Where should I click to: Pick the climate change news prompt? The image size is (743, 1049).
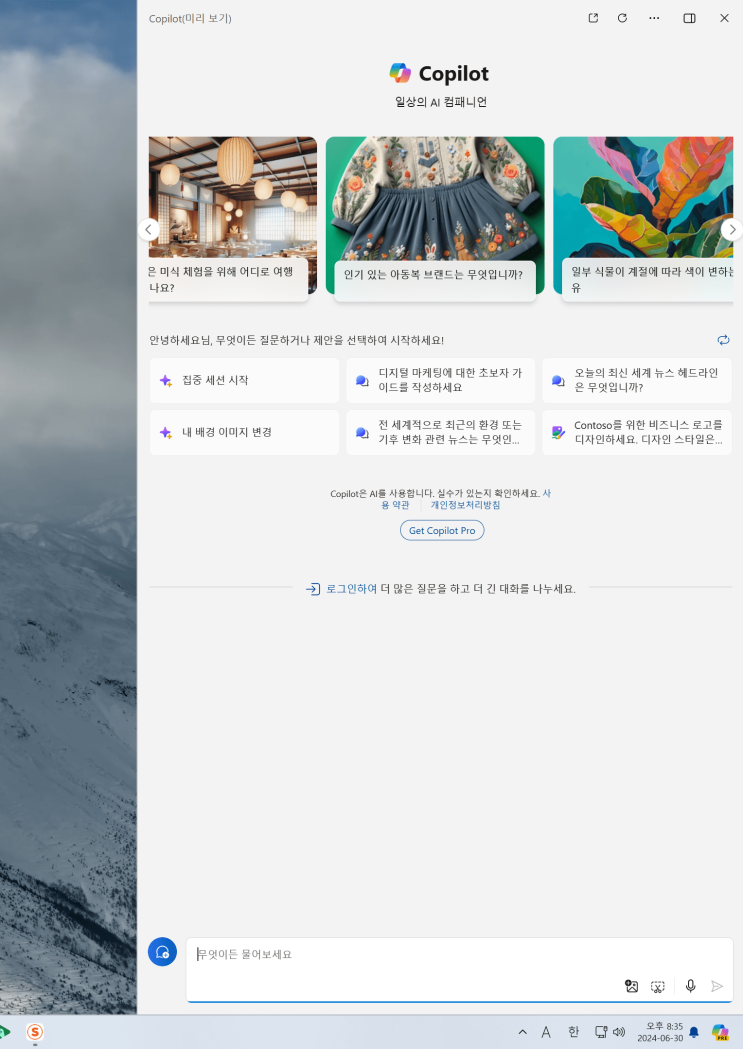click(440, 432)
